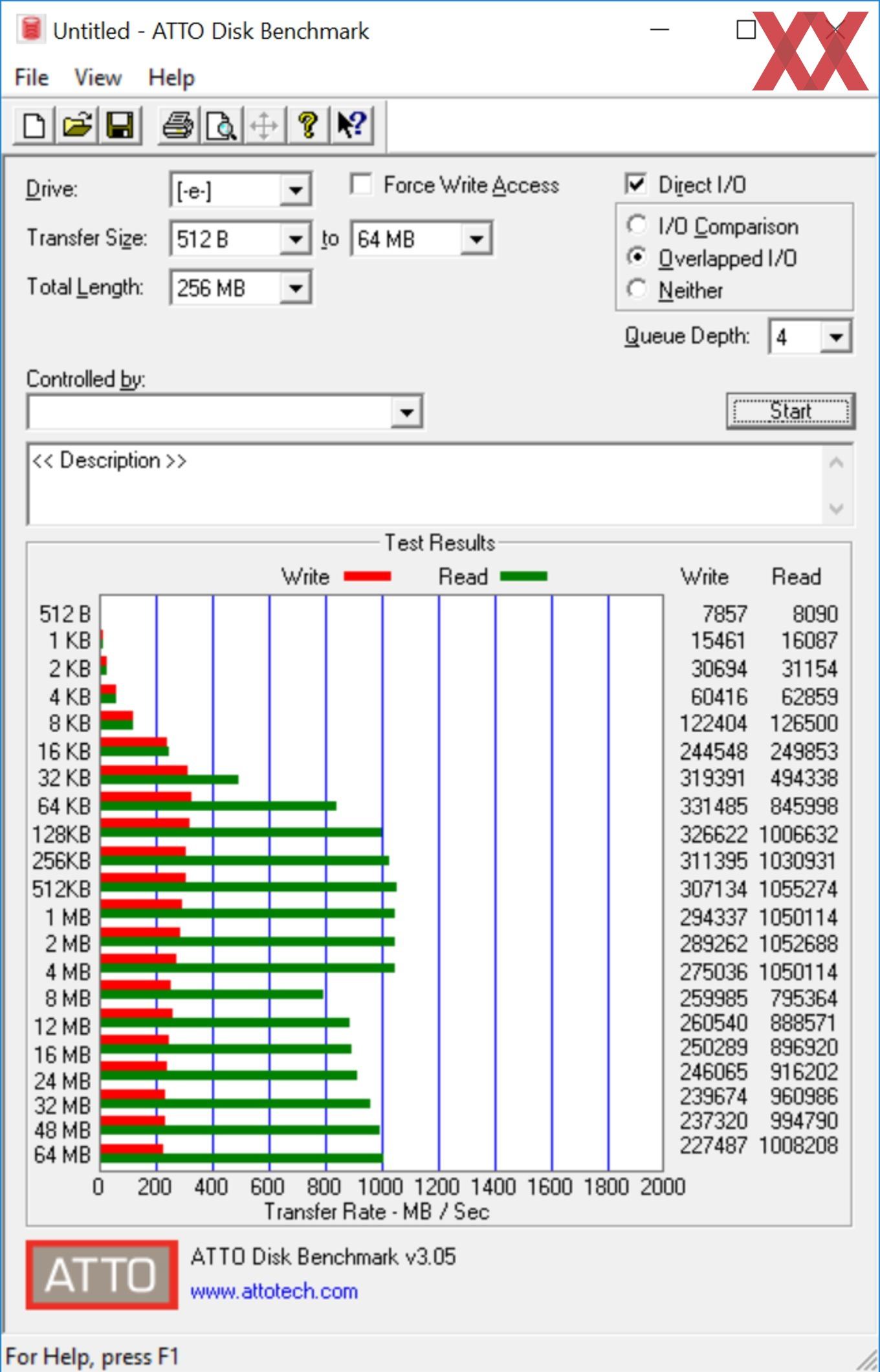
Task: Click the 'ATTO Disk Benchmark v3.05' version text
Action: (x=323, y=1256)
